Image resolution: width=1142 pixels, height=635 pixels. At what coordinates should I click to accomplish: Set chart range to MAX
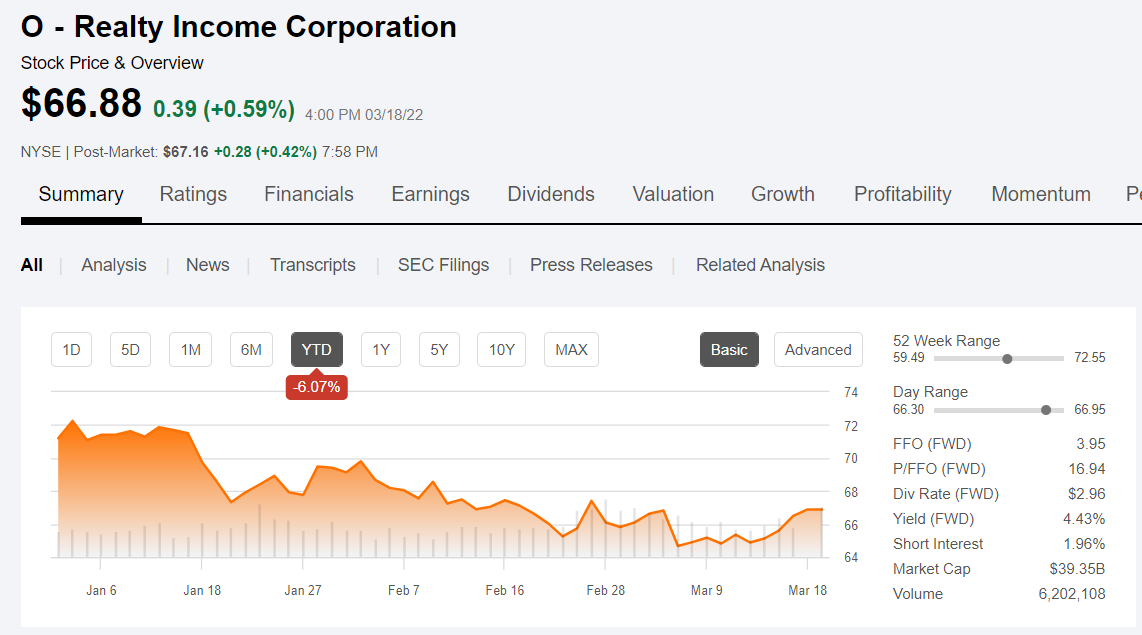pos(572,350)
